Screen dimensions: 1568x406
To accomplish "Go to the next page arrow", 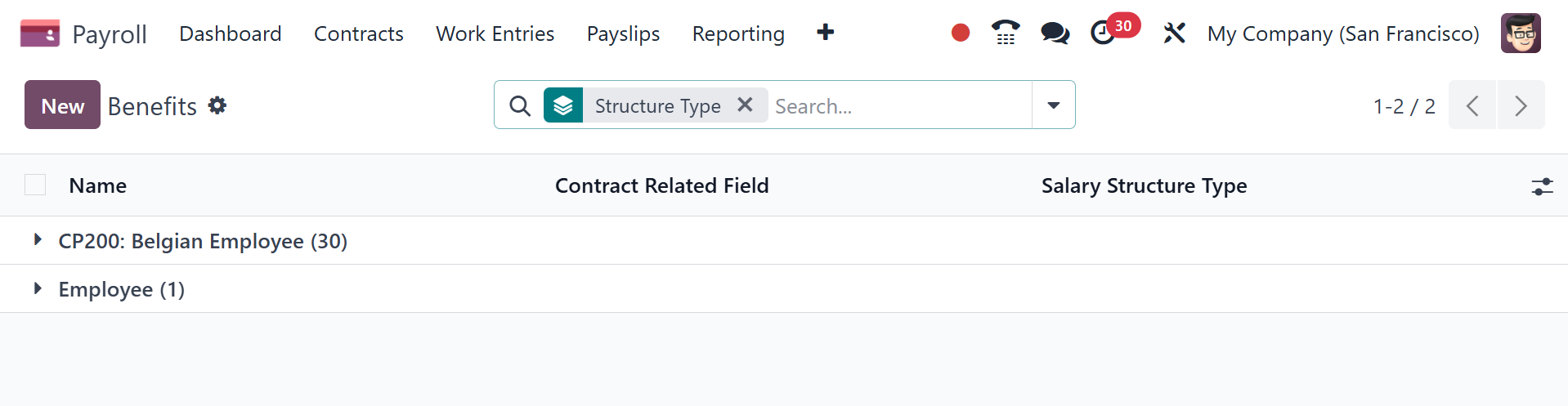I will 1521,105.
